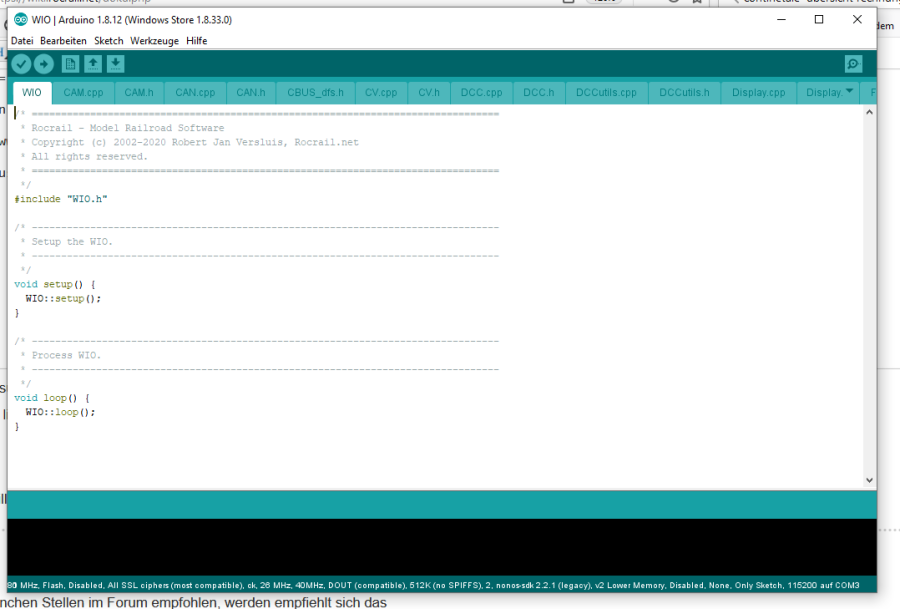Select the DCCutils.cpp tab
Image resolution: width=900 pixels, height=609 pixels.
click(606, 93)
